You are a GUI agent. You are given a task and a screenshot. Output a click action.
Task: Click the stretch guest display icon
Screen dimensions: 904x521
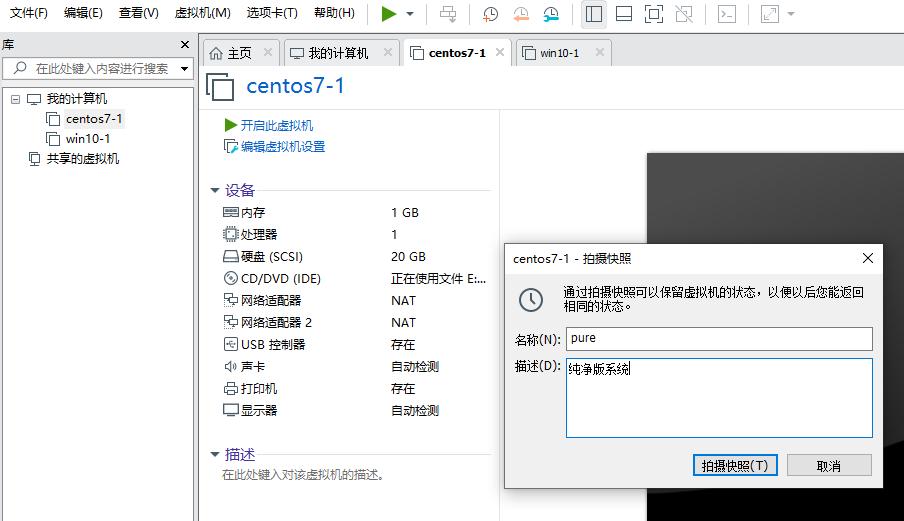(770, 14)
